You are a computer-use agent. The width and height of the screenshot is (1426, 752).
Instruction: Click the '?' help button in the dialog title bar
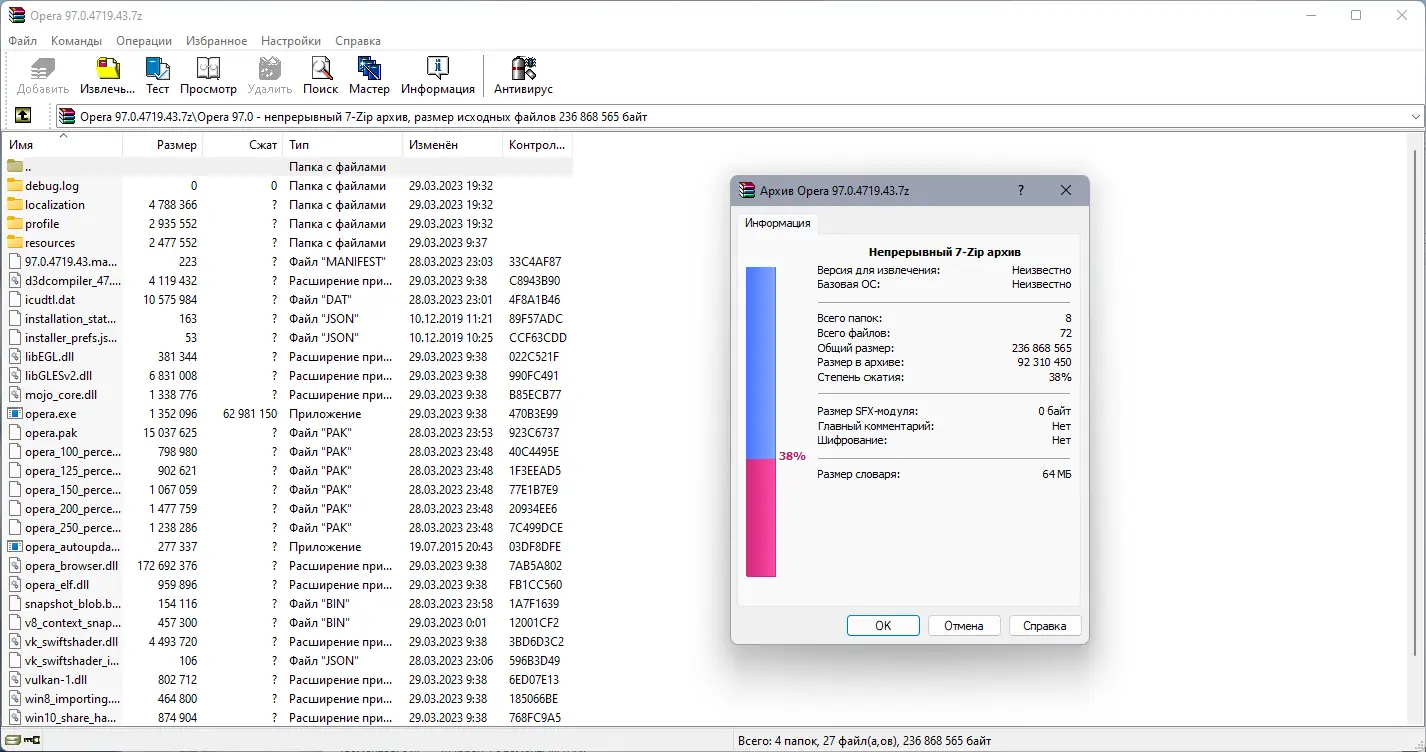pos(1021,190)
